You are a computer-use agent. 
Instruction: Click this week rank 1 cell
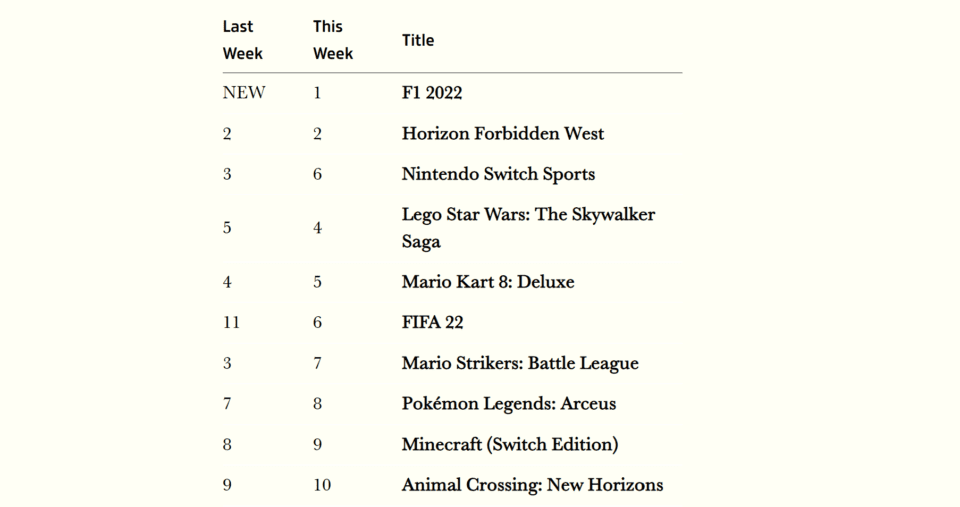coord(317,93)
